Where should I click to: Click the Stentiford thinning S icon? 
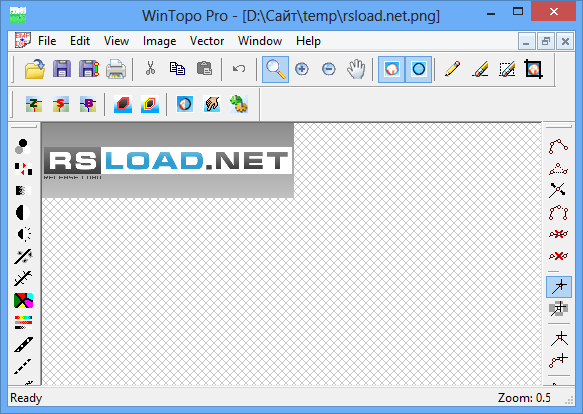click(x=61, y=104)
